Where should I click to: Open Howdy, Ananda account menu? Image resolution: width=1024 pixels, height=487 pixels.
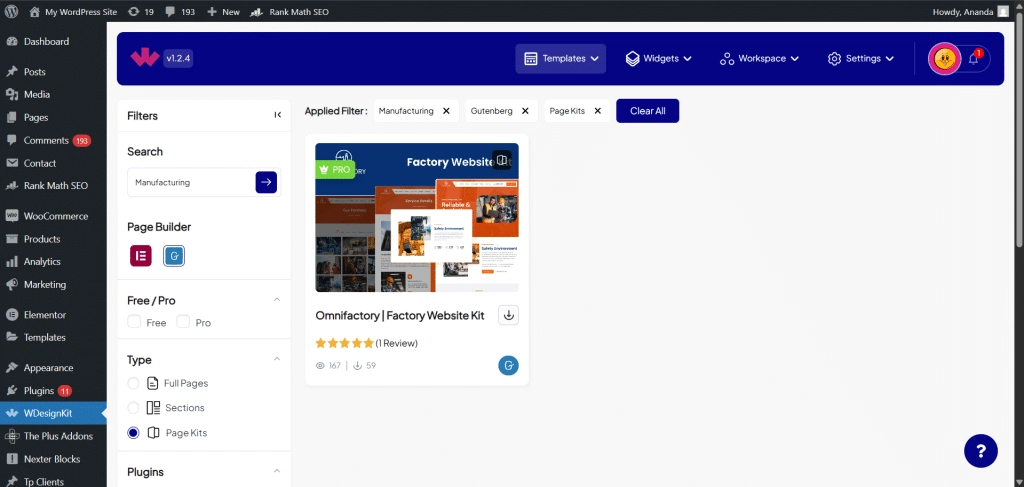click(971, 12)
